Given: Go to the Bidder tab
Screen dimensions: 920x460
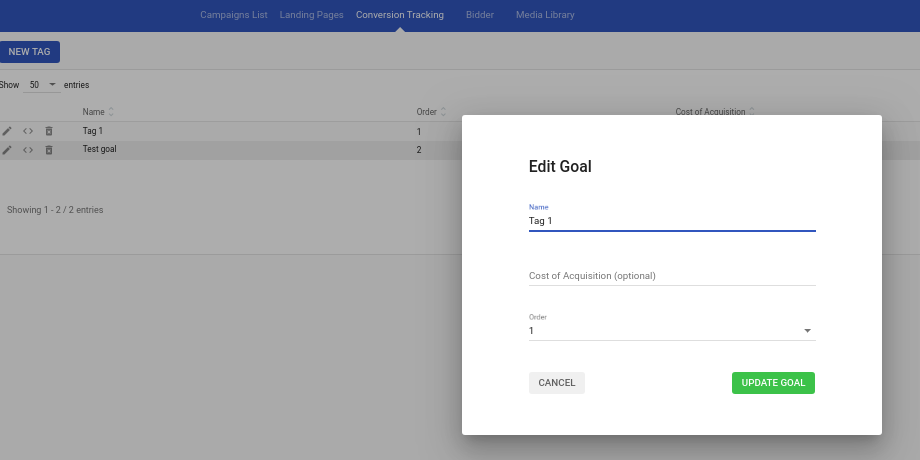Looking at the screenshot, I should (480, 15).
